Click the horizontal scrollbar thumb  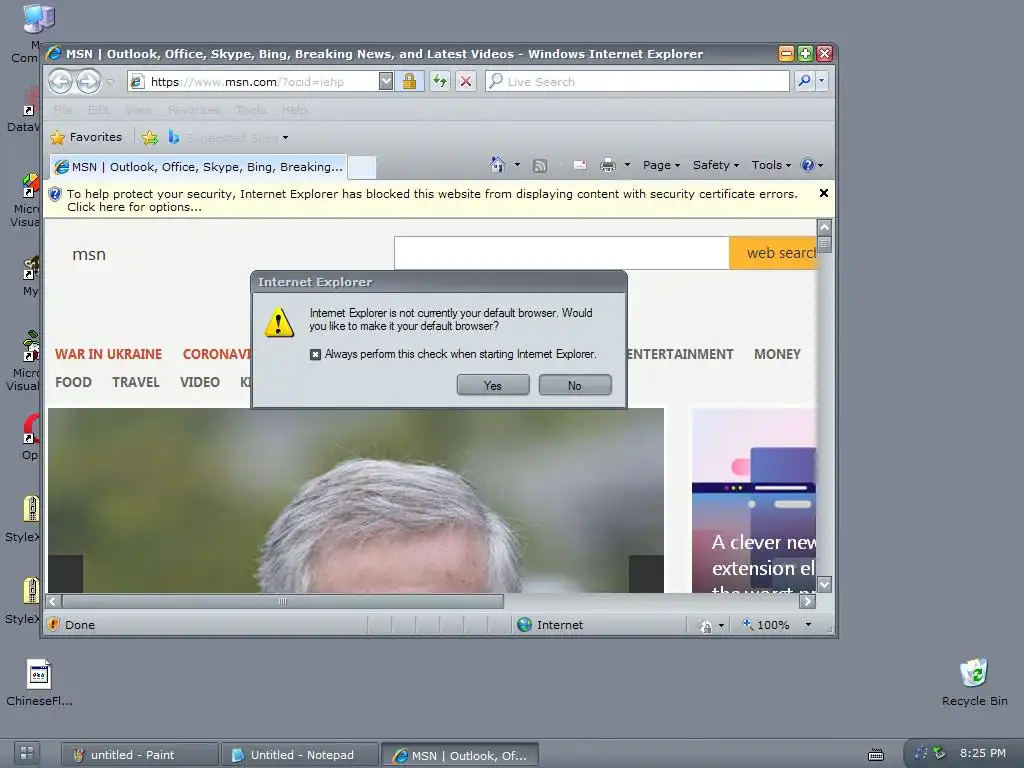tap(283, 601)
